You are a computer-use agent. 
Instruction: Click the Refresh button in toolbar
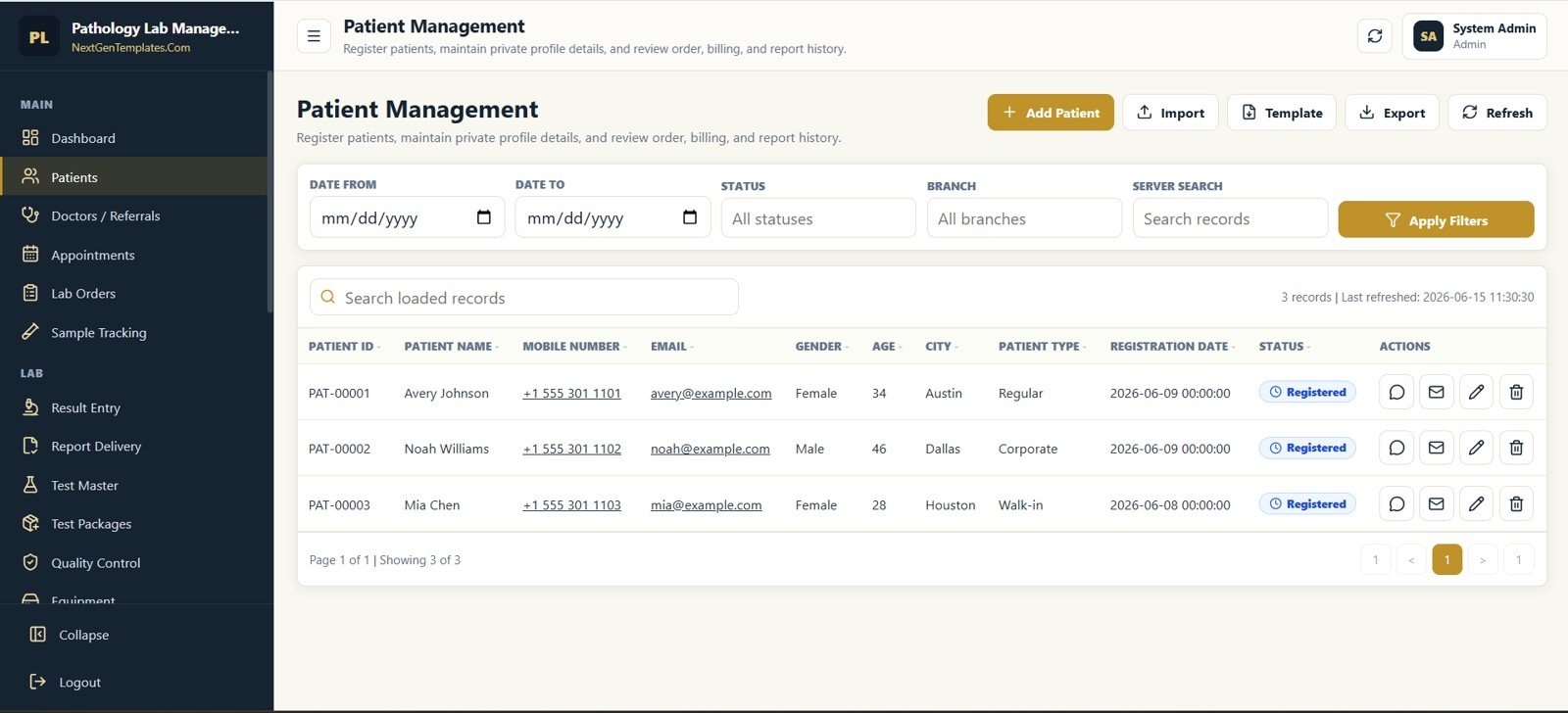(x=1497, y=113)
